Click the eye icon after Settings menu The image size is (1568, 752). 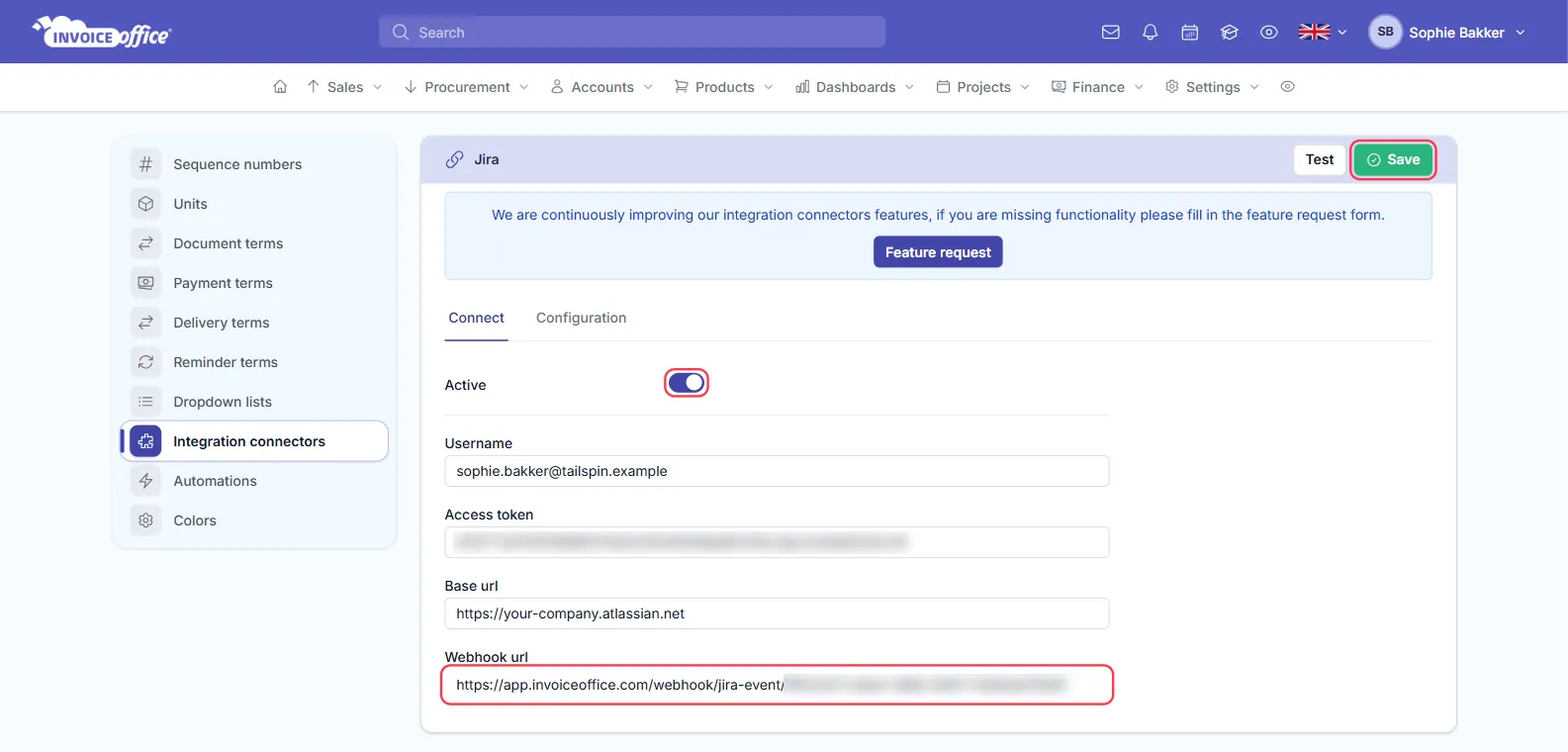[x=1287, y=87]
